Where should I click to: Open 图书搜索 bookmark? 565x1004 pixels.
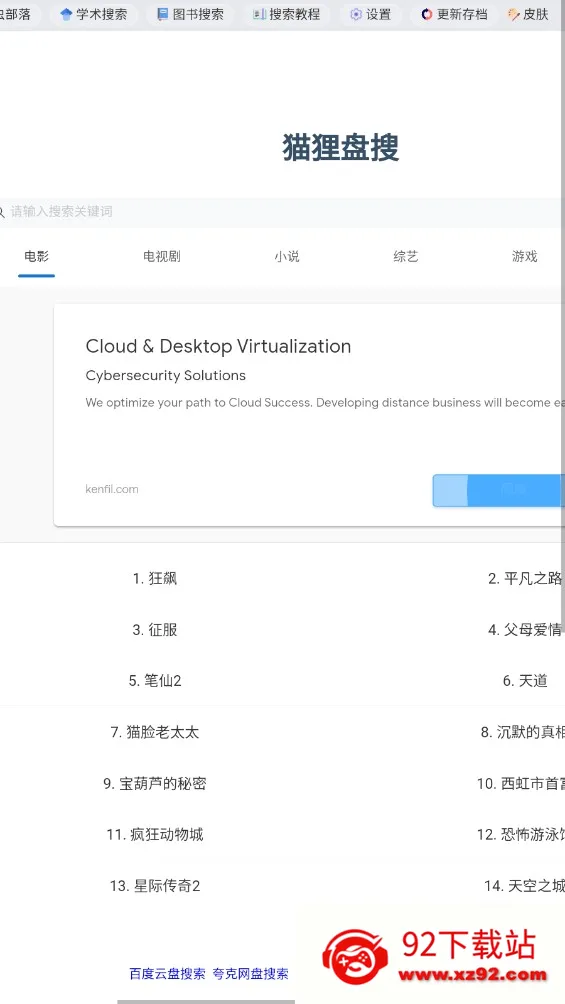coord(191,14)
